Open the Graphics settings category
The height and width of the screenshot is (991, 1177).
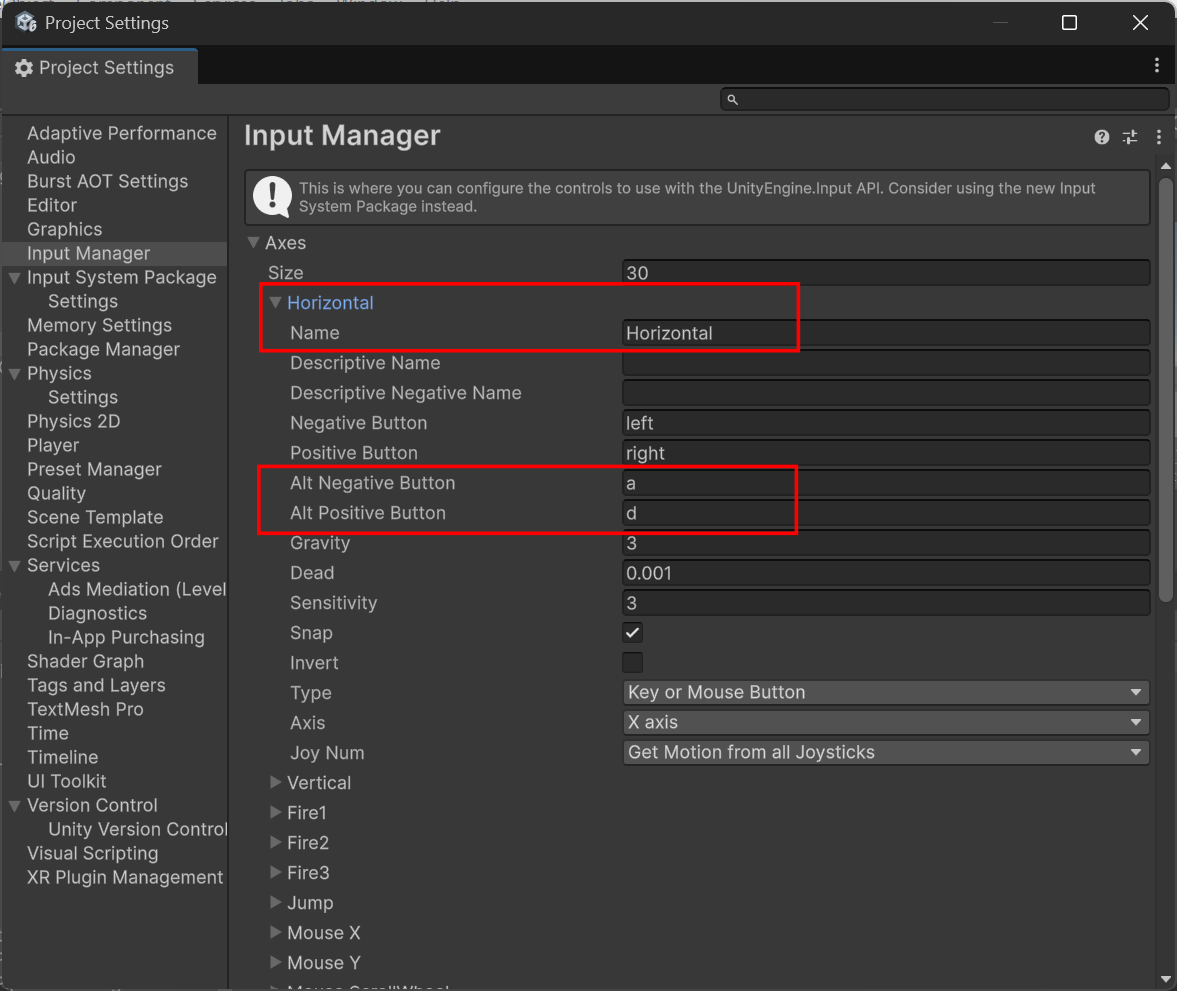65,229
